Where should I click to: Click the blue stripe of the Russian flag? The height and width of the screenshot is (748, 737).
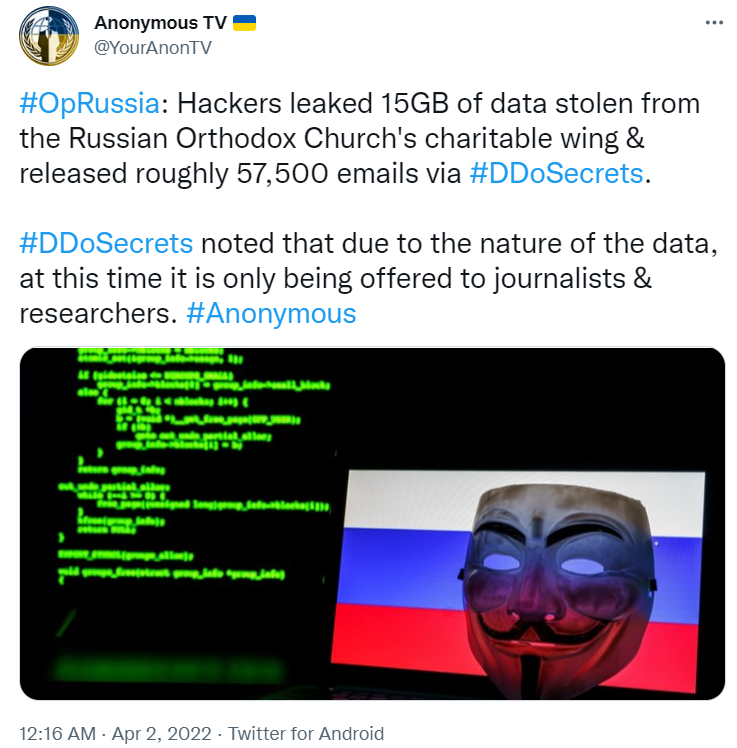click(x=400, y=565)
